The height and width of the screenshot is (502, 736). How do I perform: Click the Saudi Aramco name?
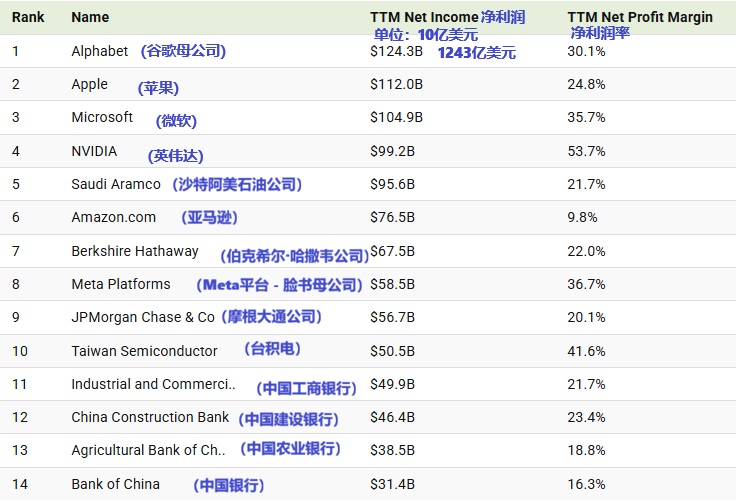(116, 184)
